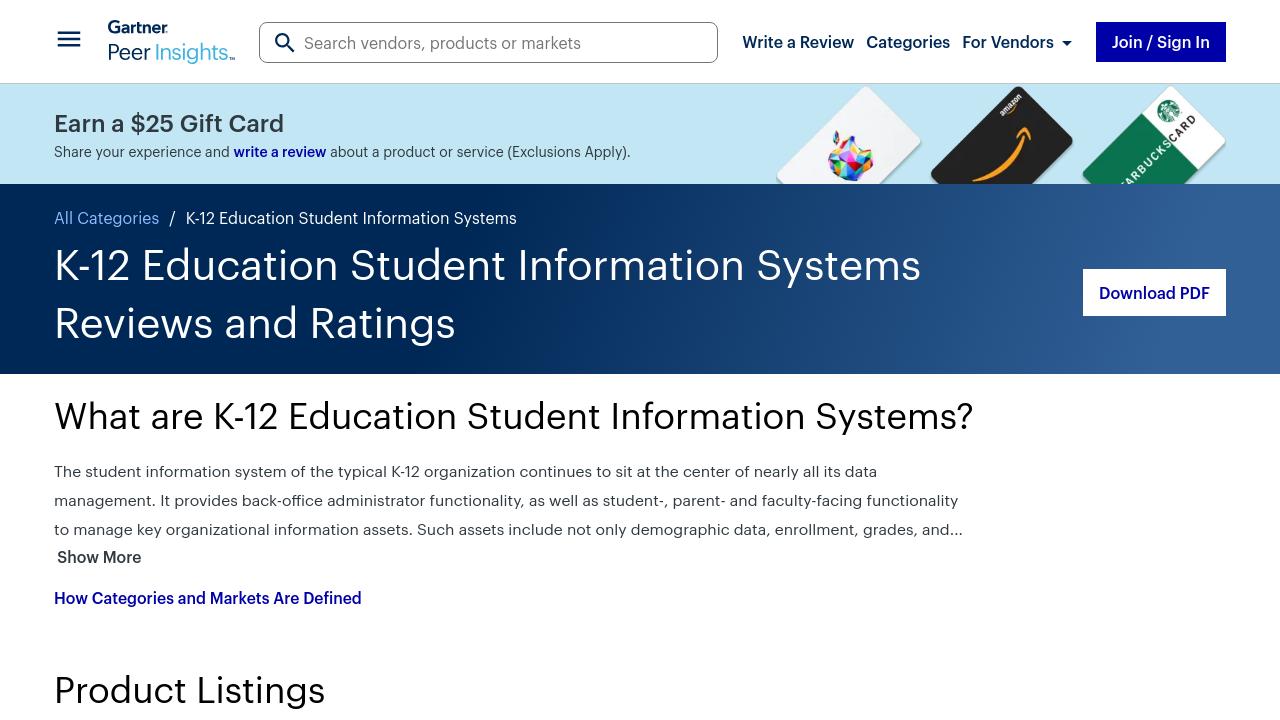This screenshot has width=1280, height=720.
Task: Expand description with Show More
Action: pyautogui.click(x=99, y=557)
